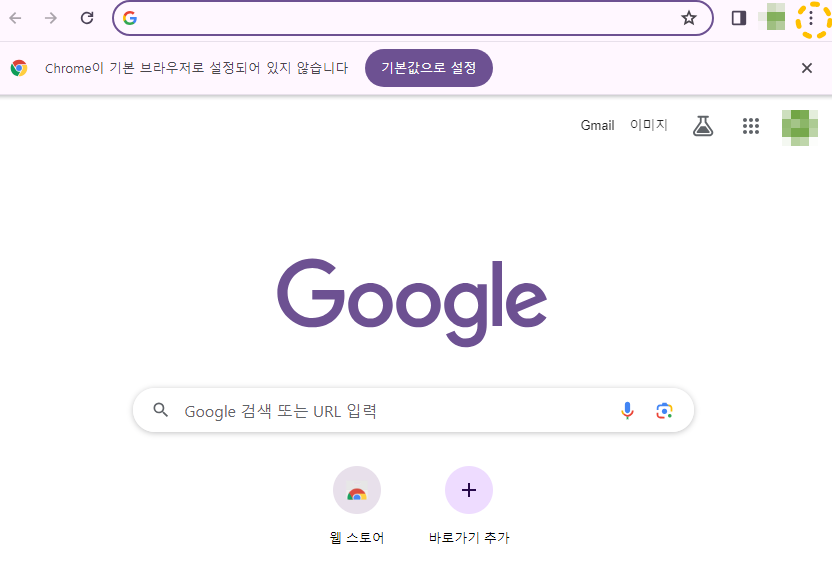Reload the current page

pyautogui.click(x=87, y=18)
